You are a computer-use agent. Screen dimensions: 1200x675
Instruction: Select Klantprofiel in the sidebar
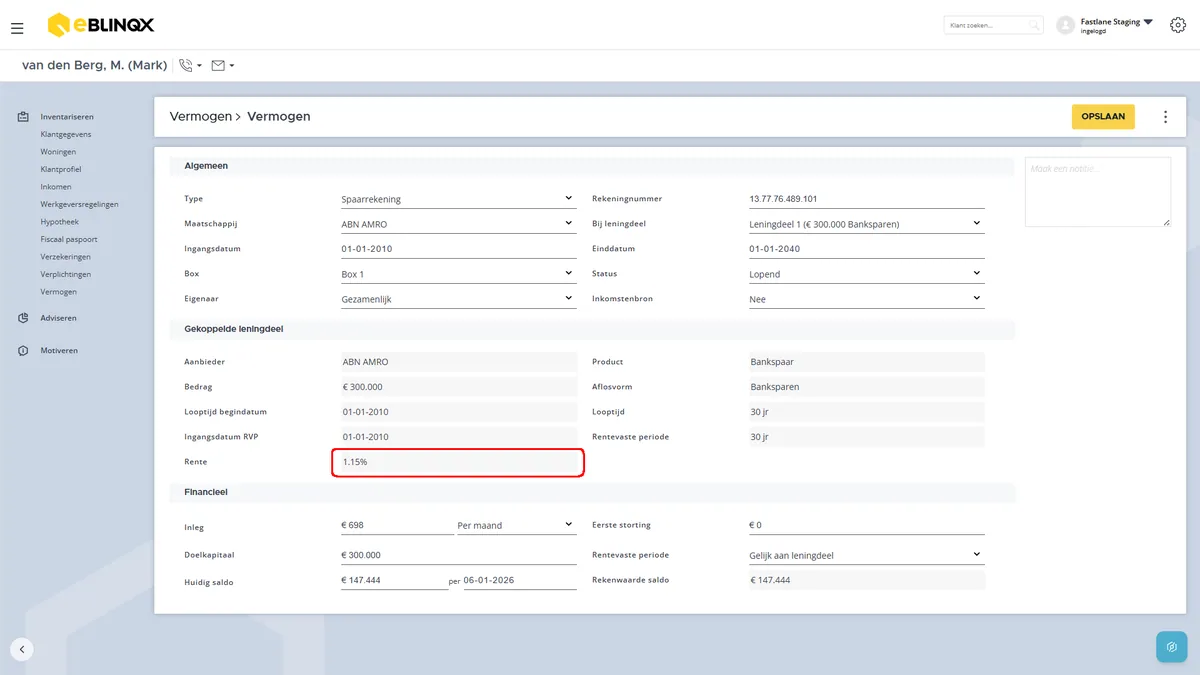click(61, 169)
